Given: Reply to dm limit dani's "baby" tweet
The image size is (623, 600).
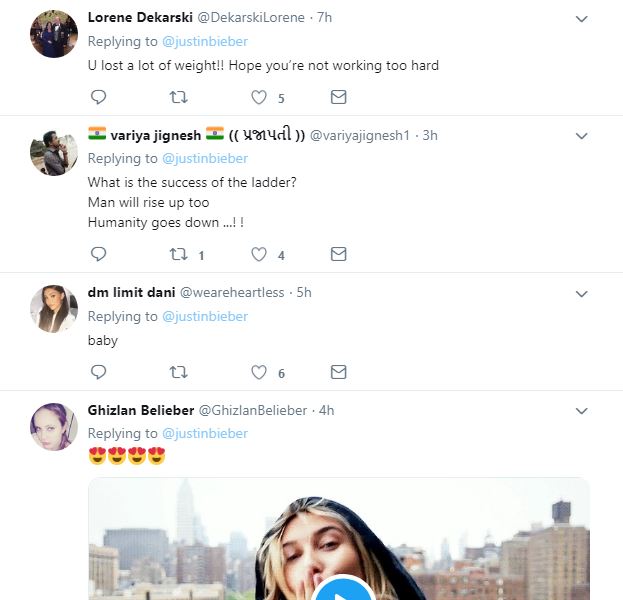Looking at the screenshot, I should (x=98, y=372).
